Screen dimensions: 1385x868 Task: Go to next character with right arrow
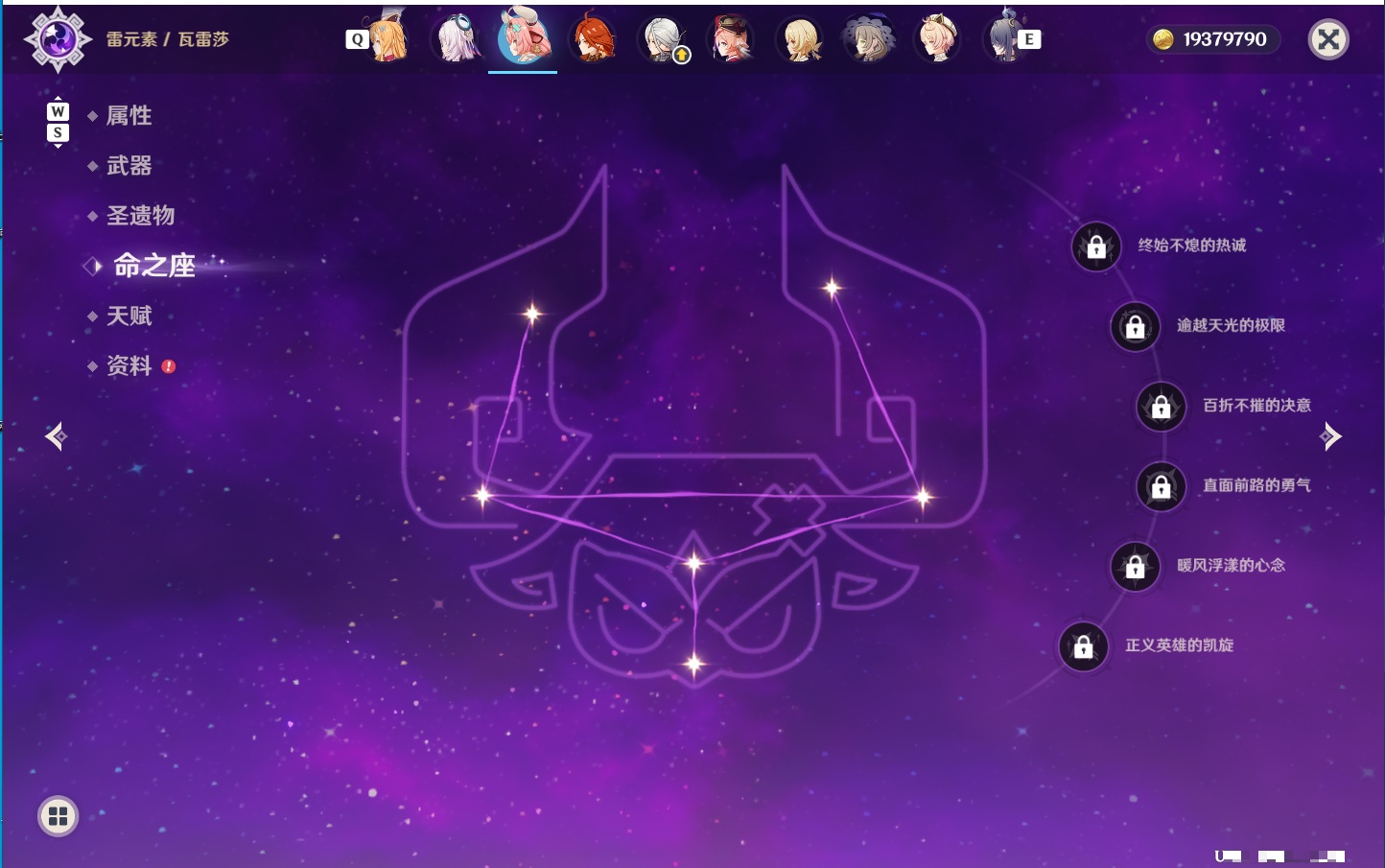click(x=1329, y=436)
